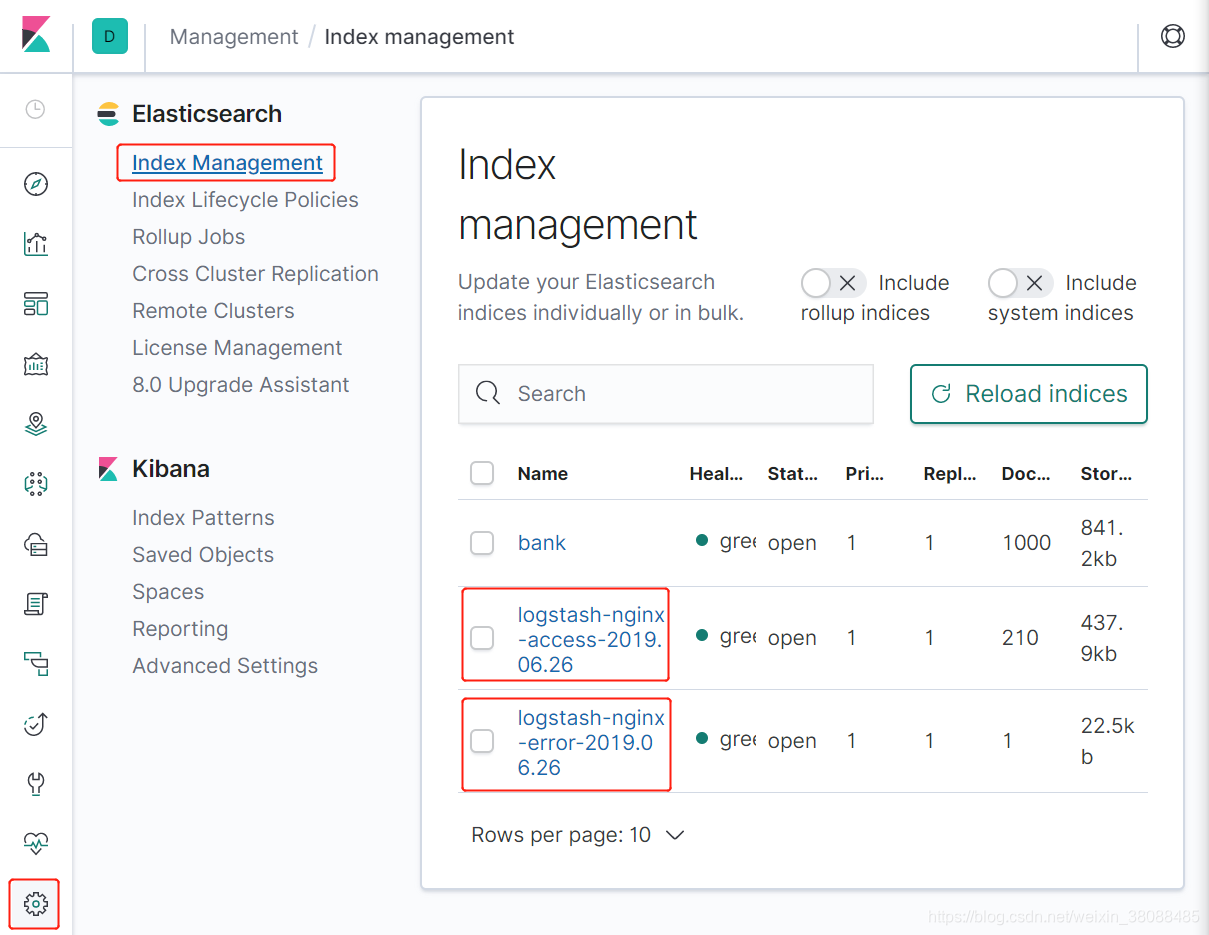Open Stack Monitoring heartbeat icon
This screenshot has width=1209, height=935.
(x=35, y=844)
